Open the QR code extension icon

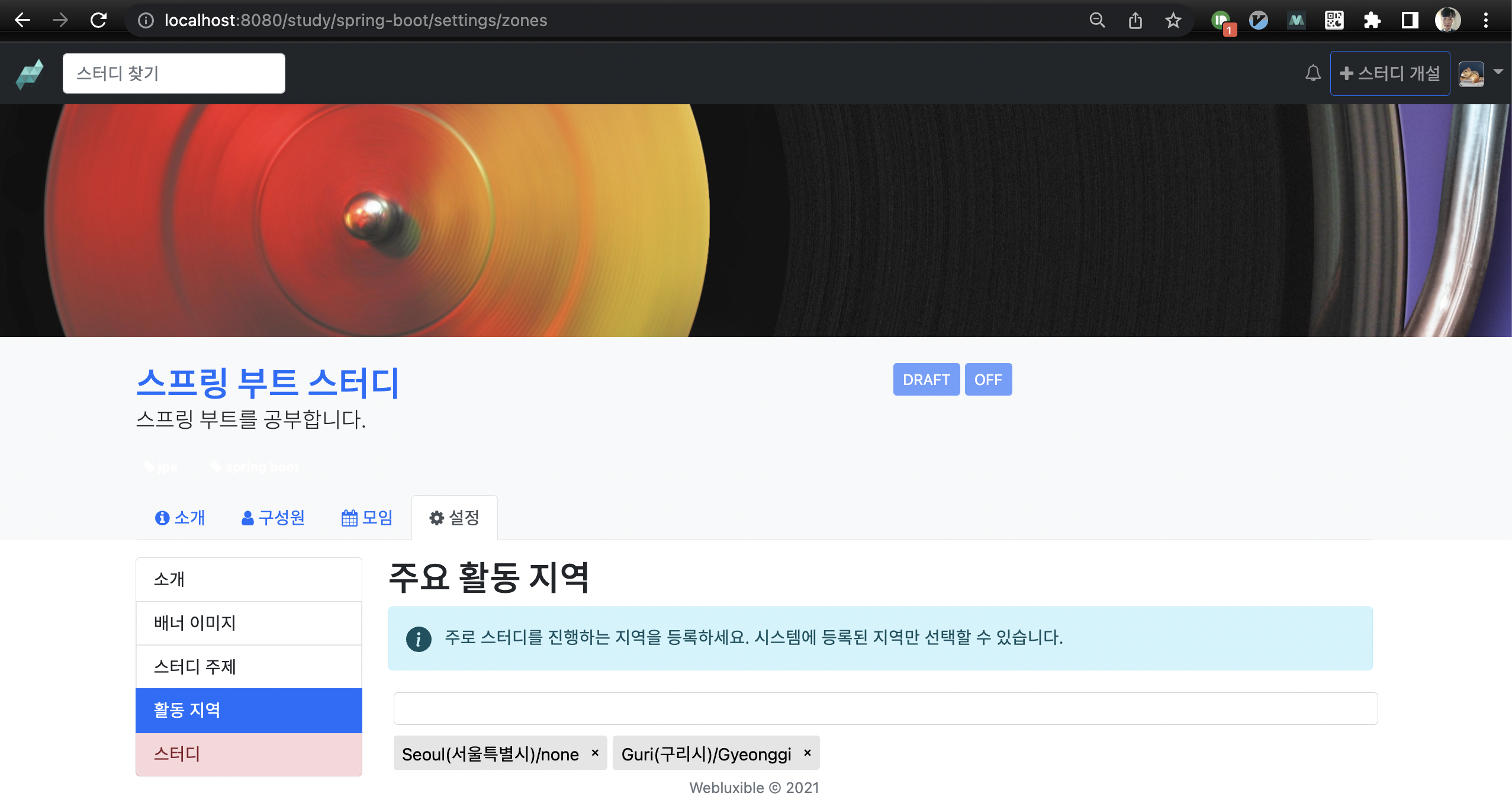(1334, 21)
